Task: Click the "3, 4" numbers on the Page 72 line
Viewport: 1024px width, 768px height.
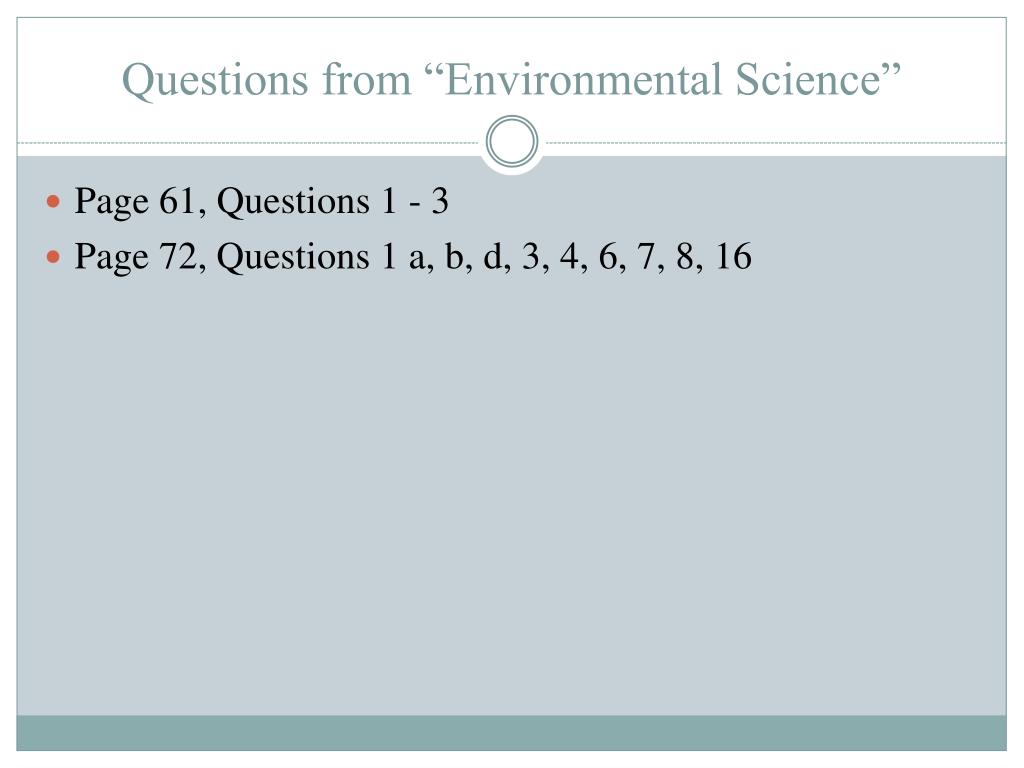Action: pyautogui.click(x=555, y=258)
